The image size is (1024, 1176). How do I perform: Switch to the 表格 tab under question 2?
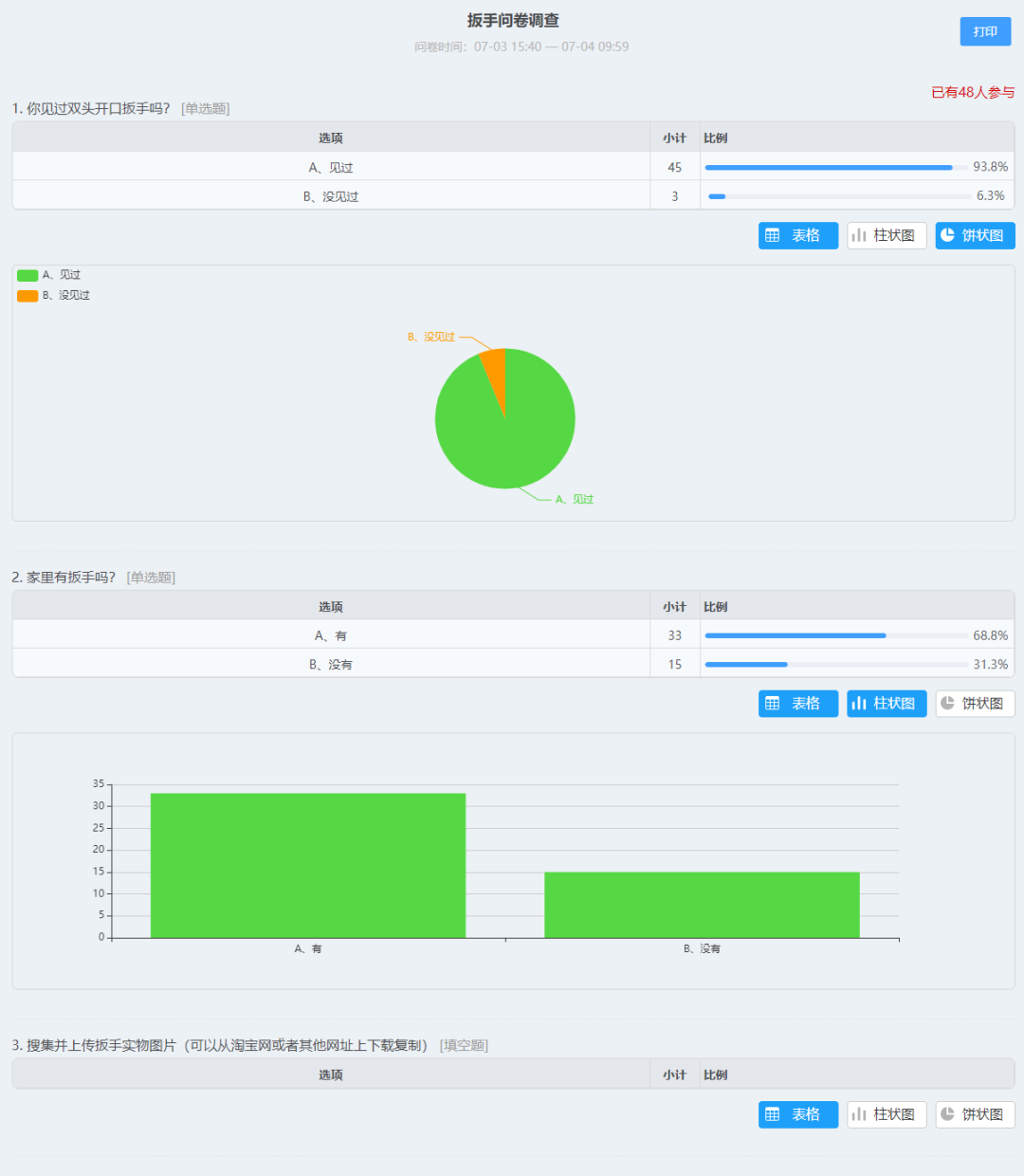coord(797,703)
